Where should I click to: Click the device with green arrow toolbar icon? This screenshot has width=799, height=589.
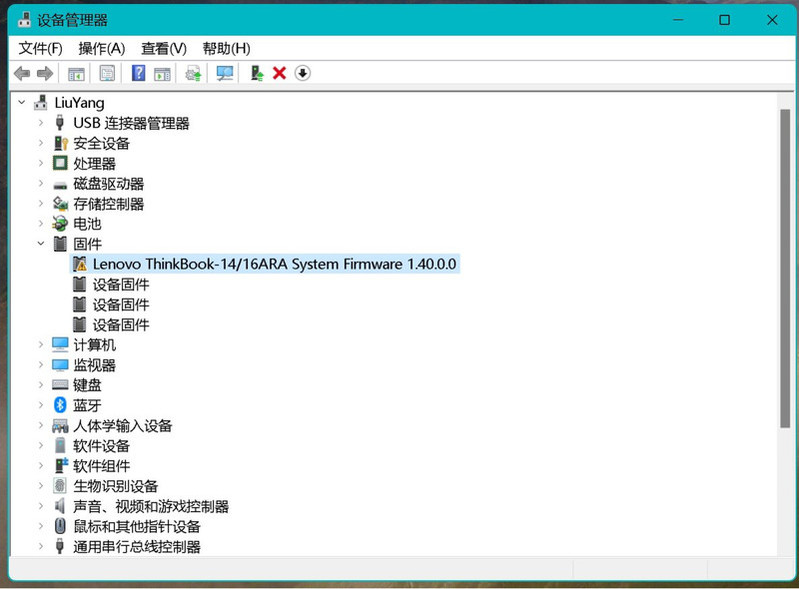[x=257, y=73]
